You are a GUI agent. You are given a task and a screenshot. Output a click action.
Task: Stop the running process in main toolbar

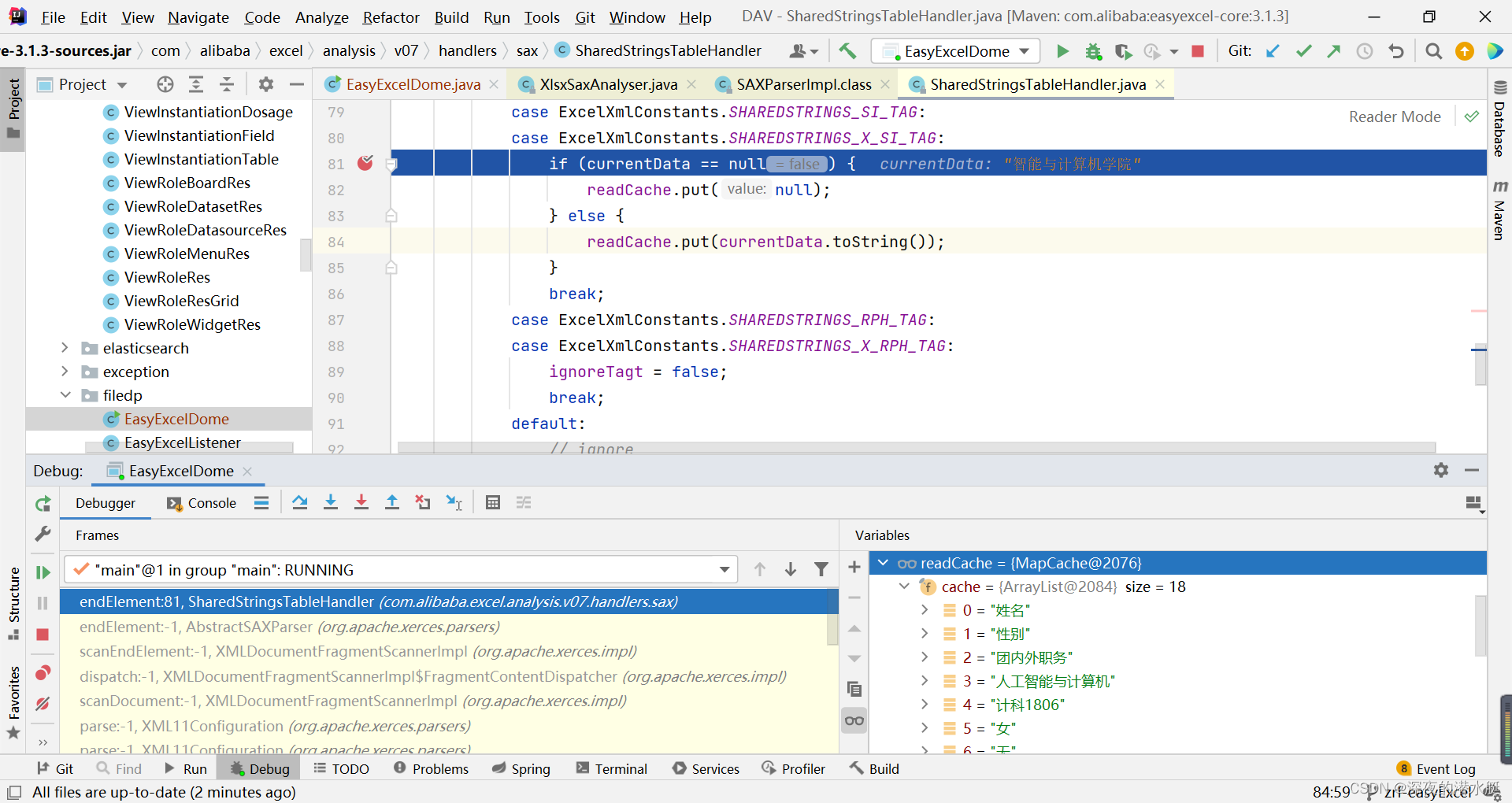coord(1198,51)
